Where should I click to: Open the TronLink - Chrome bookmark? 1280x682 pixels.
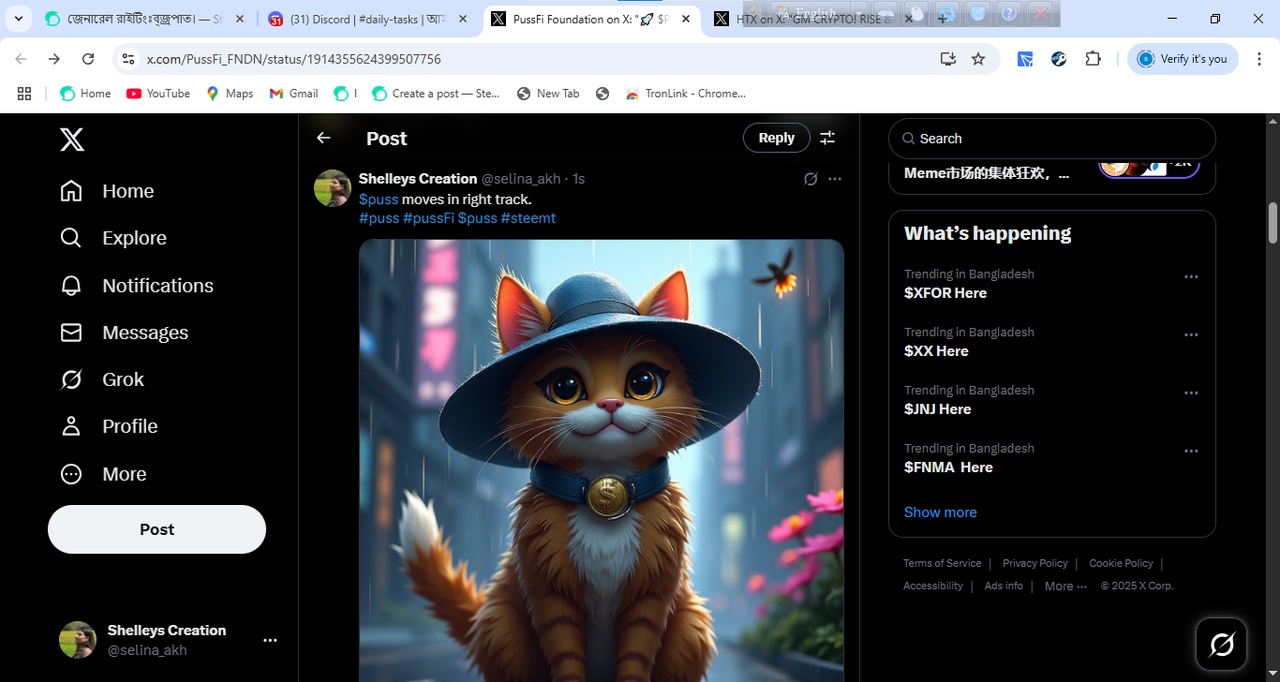point(685,93)
